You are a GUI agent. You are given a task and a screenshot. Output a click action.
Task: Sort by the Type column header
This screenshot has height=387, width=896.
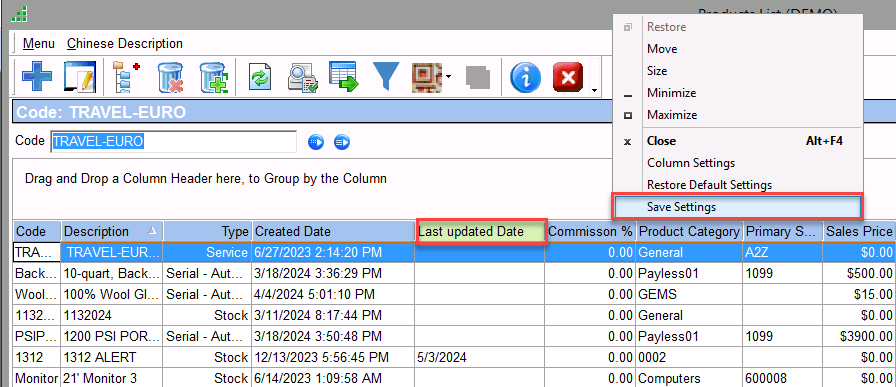(207, 232)
